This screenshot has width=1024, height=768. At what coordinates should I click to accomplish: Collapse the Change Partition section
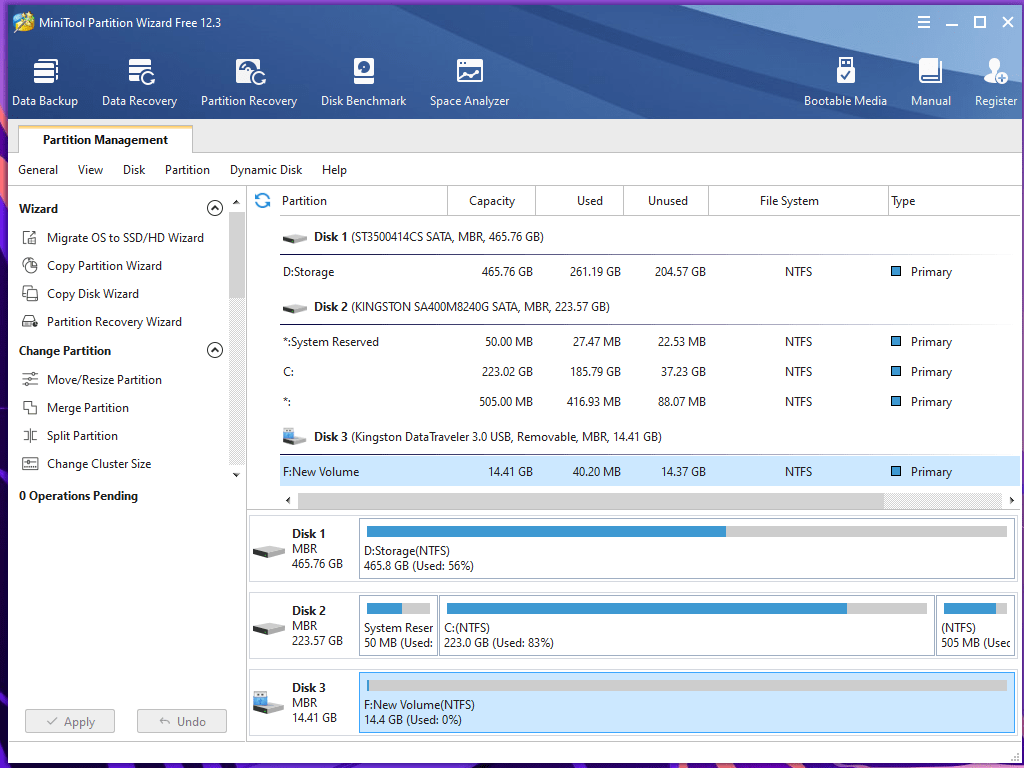214,350
